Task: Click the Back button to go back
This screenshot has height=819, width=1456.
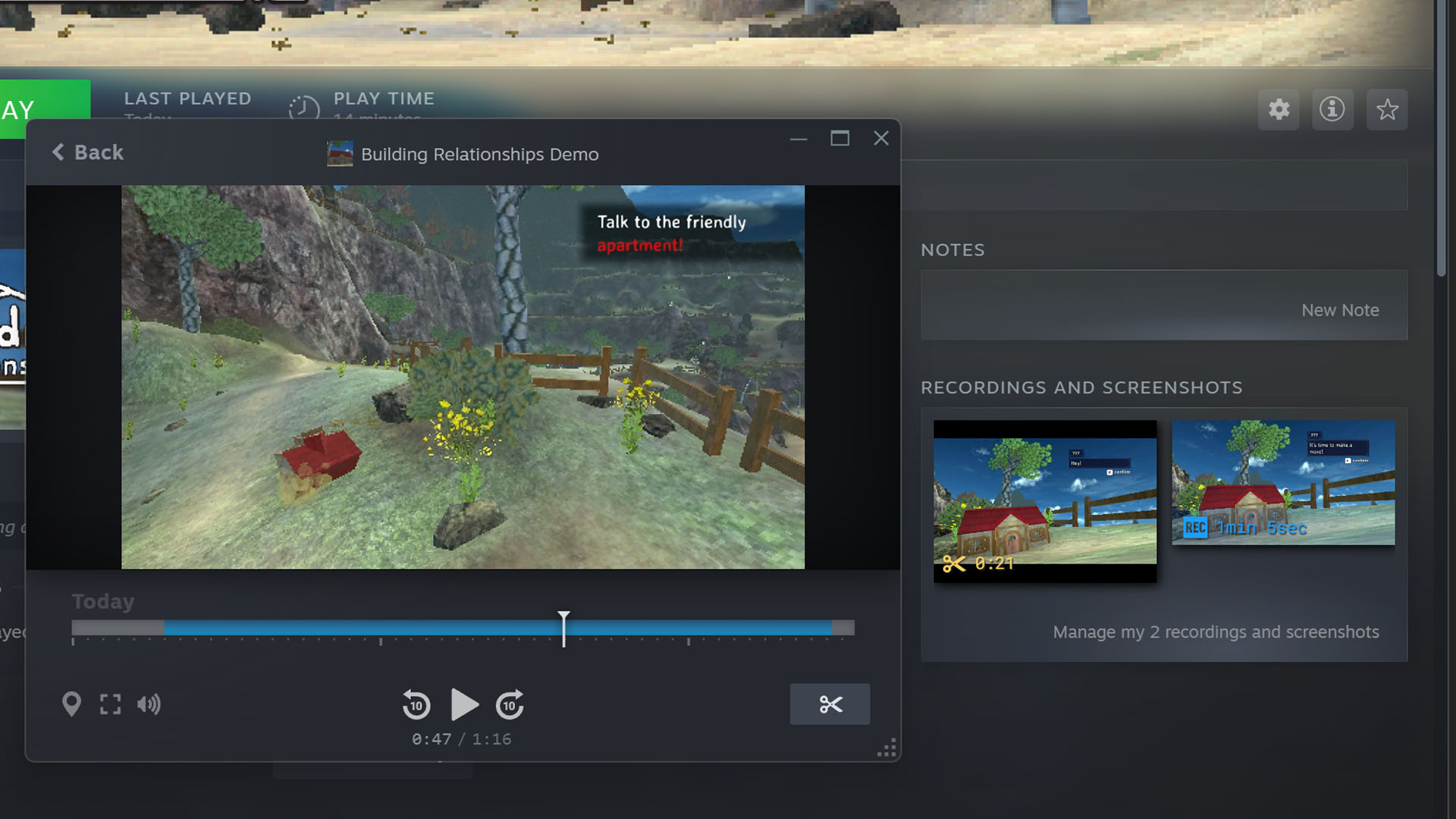Action: click(x=87, y=152)
